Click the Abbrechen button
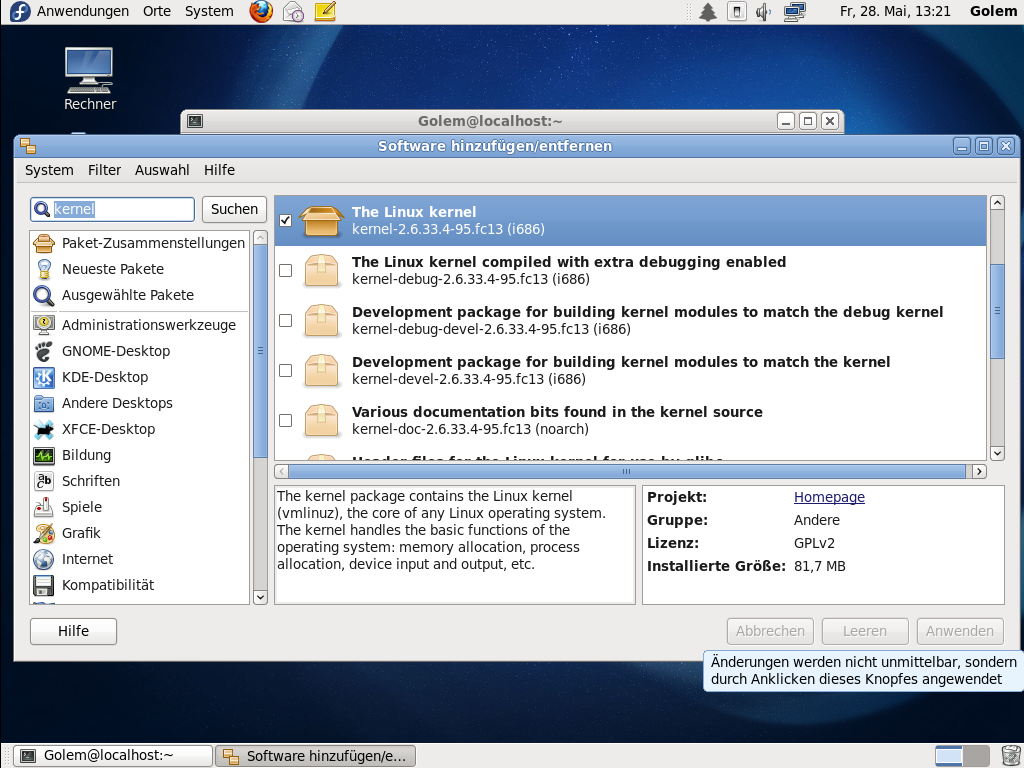The height and width of the screenshot is (768, 1024). coord(770,631)
